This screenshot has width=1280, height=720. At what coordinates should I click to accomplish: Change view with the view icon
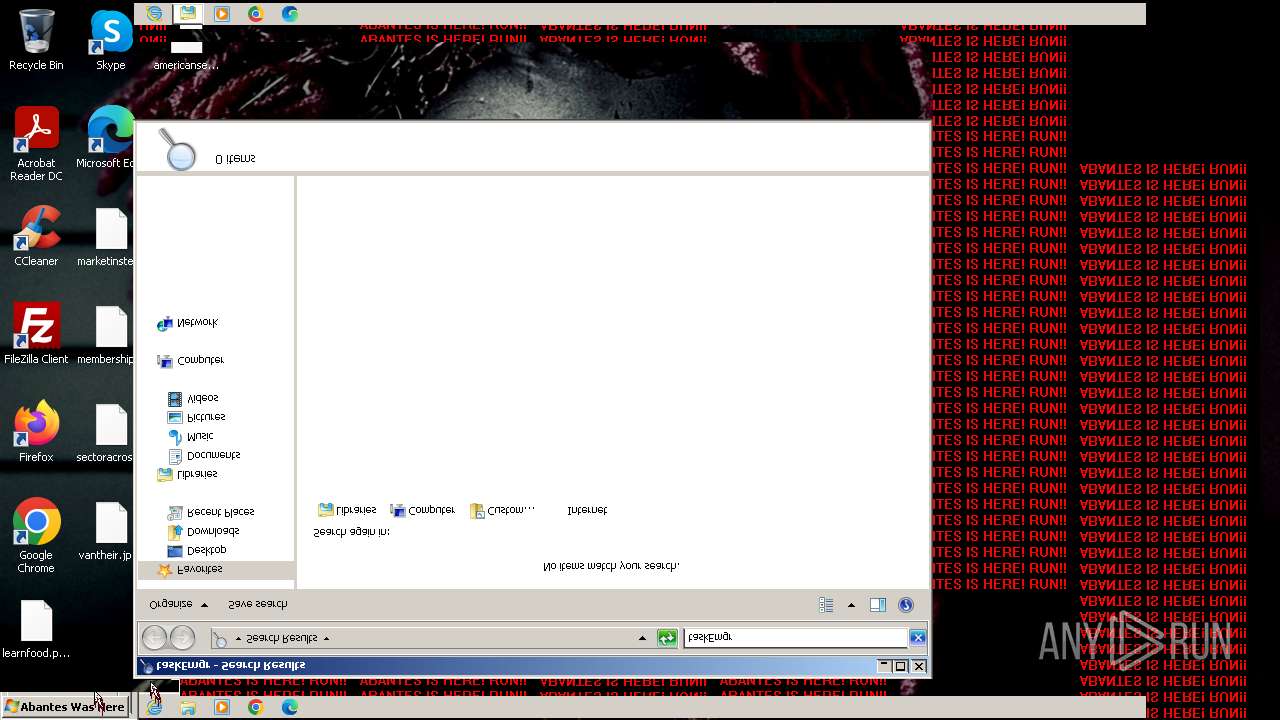click(826, 605)
